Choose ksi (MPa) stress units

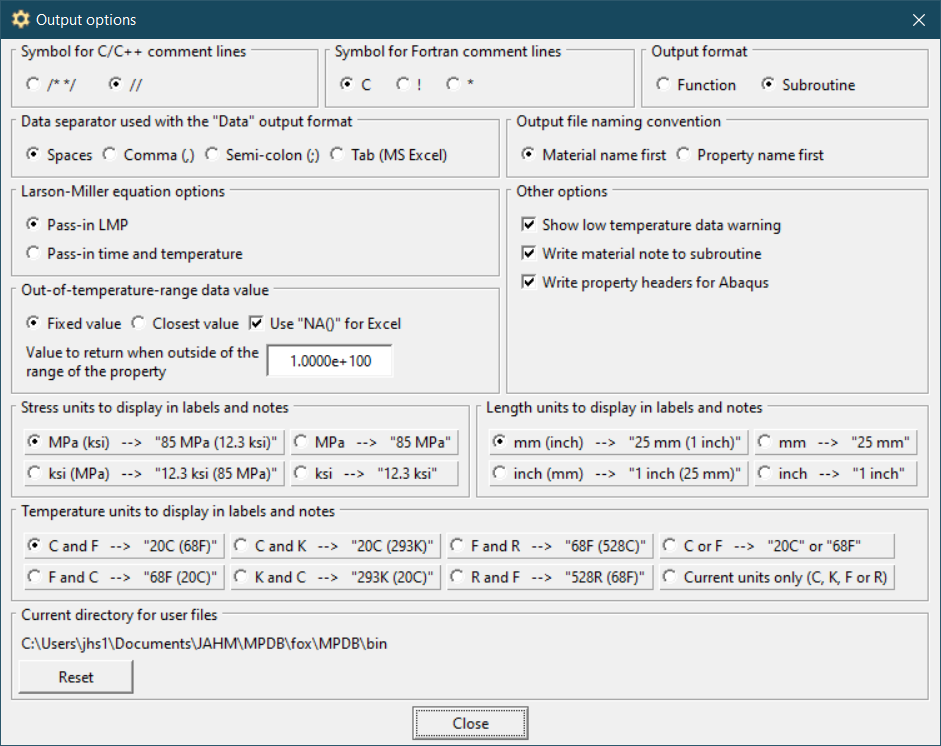pos(34,474)
